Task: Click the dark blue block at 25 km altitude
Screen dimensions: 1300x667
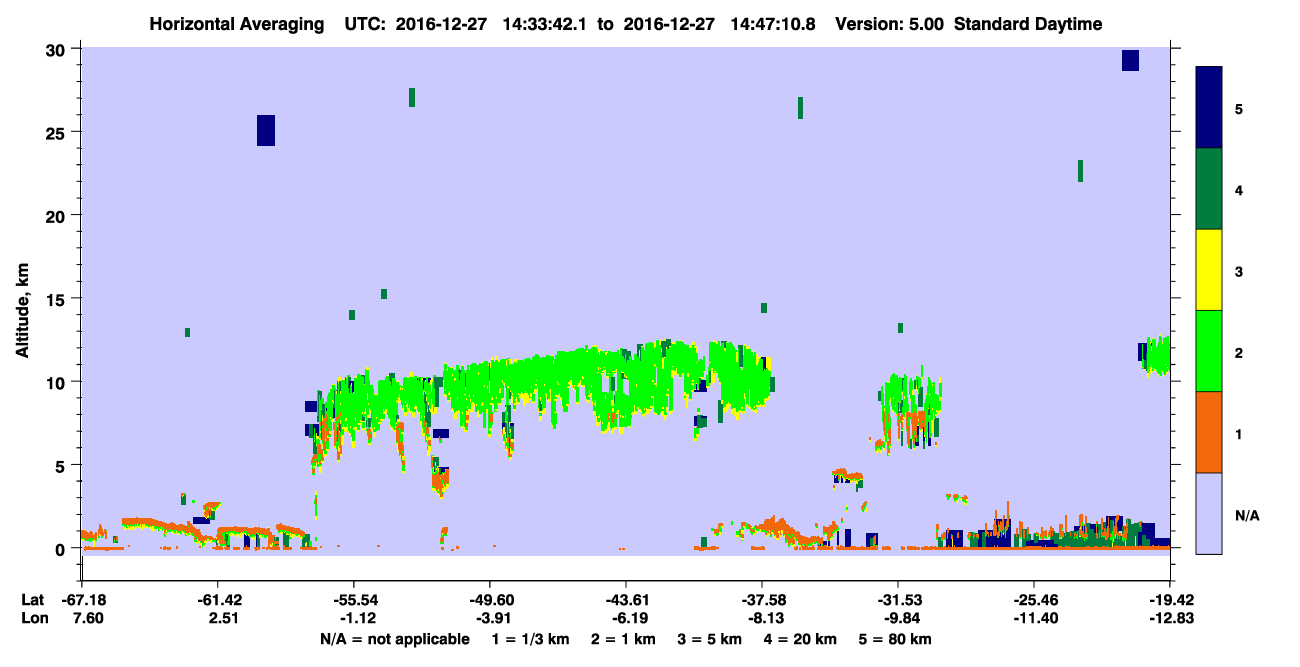Action: point(266,130)
